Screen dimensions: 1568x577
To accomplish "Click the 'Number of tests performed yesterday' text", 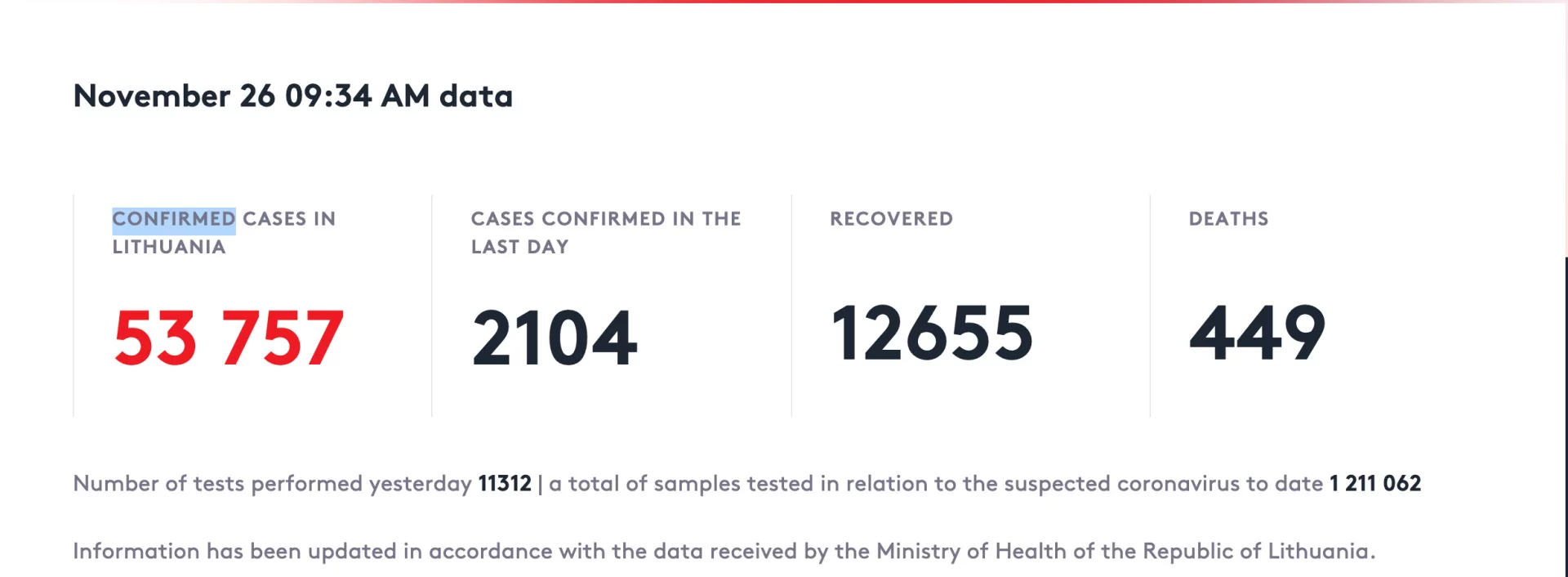I will pos(273,484).
